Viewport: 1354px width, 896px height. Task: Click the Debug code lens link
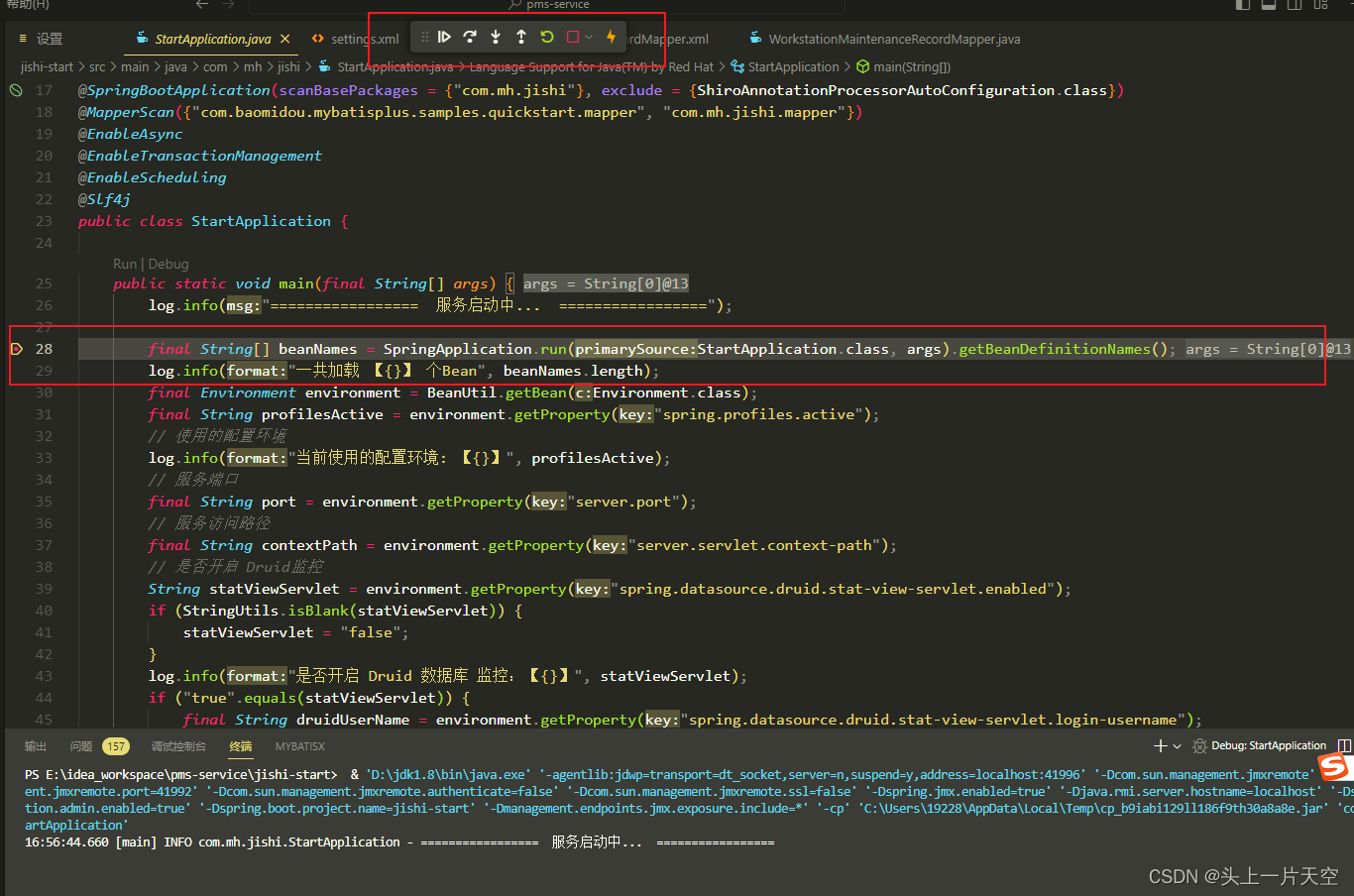click(x=169, y=264)
